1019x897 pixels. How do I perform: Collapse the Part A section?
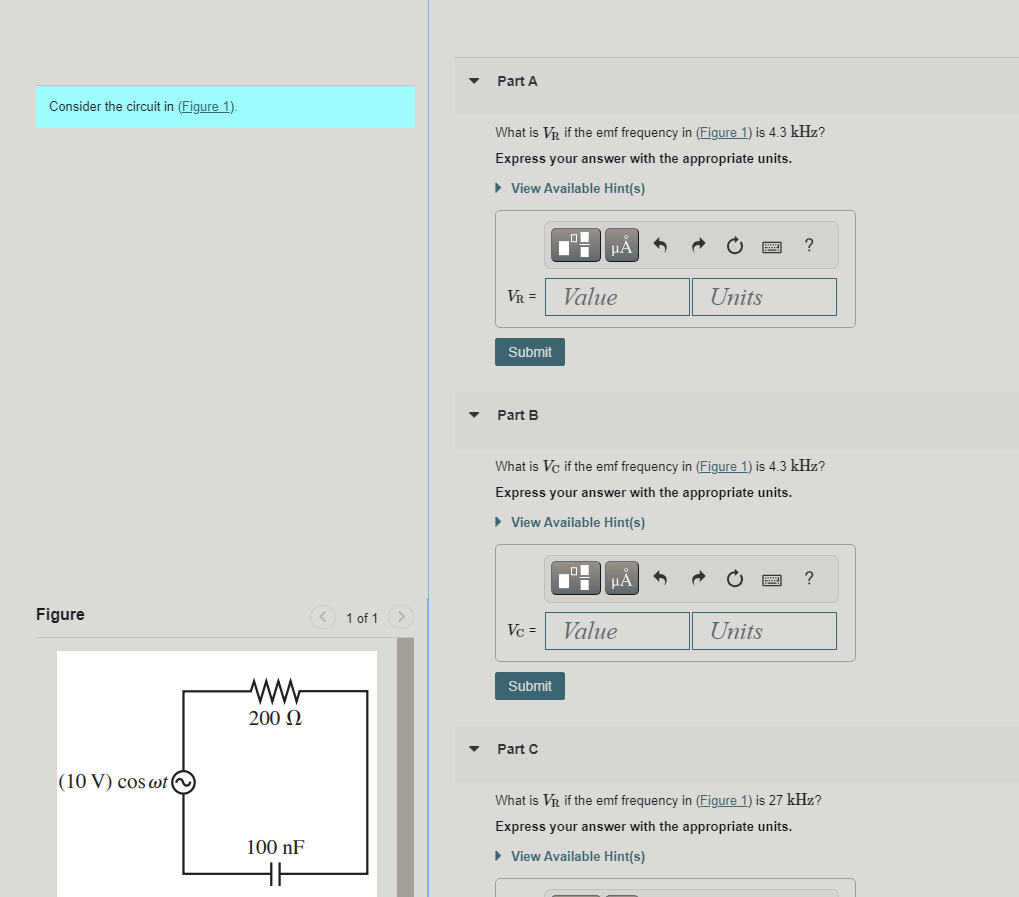click(472, 81)
